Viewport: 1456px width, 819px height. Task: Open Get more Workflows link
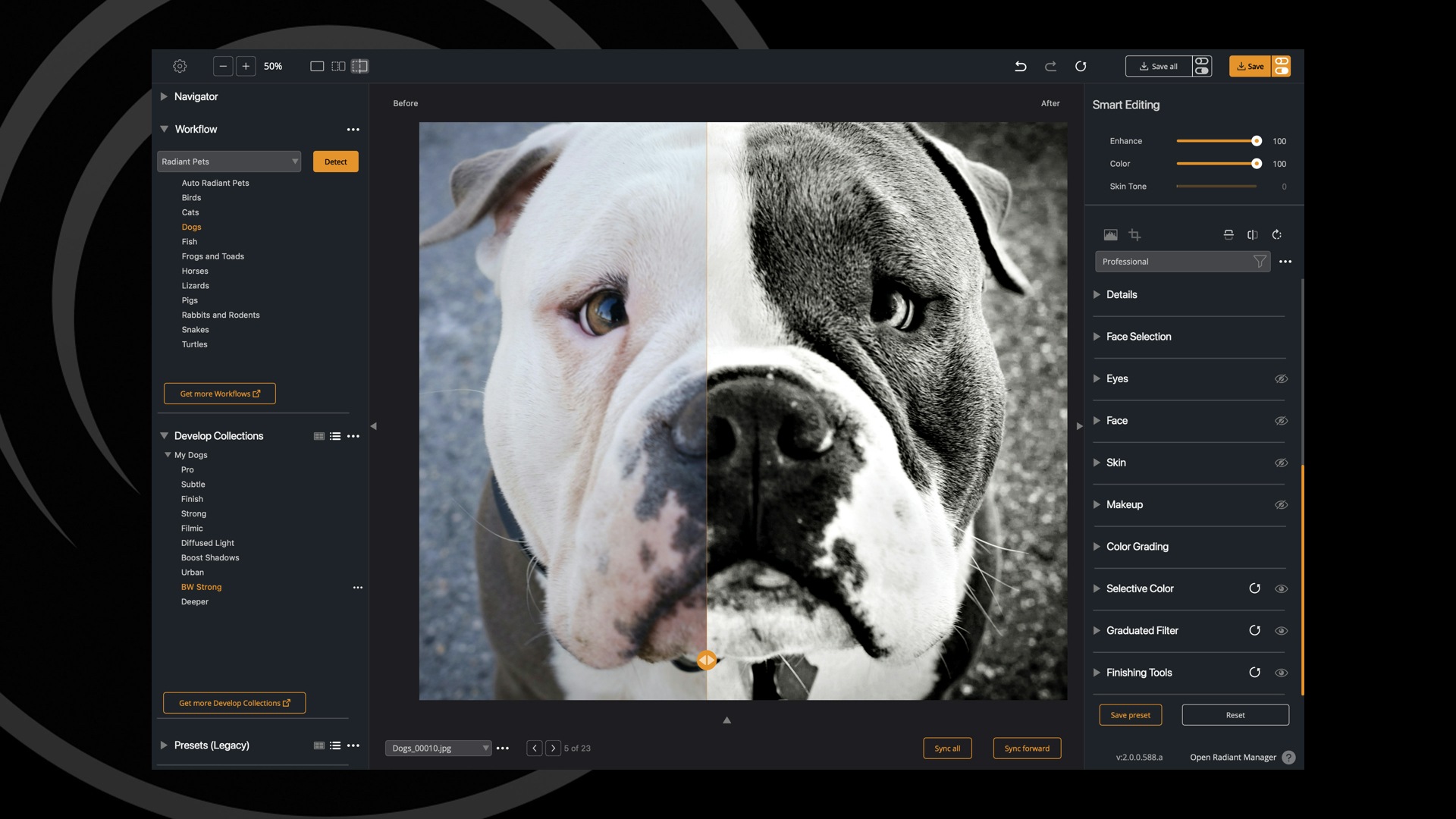220,394
